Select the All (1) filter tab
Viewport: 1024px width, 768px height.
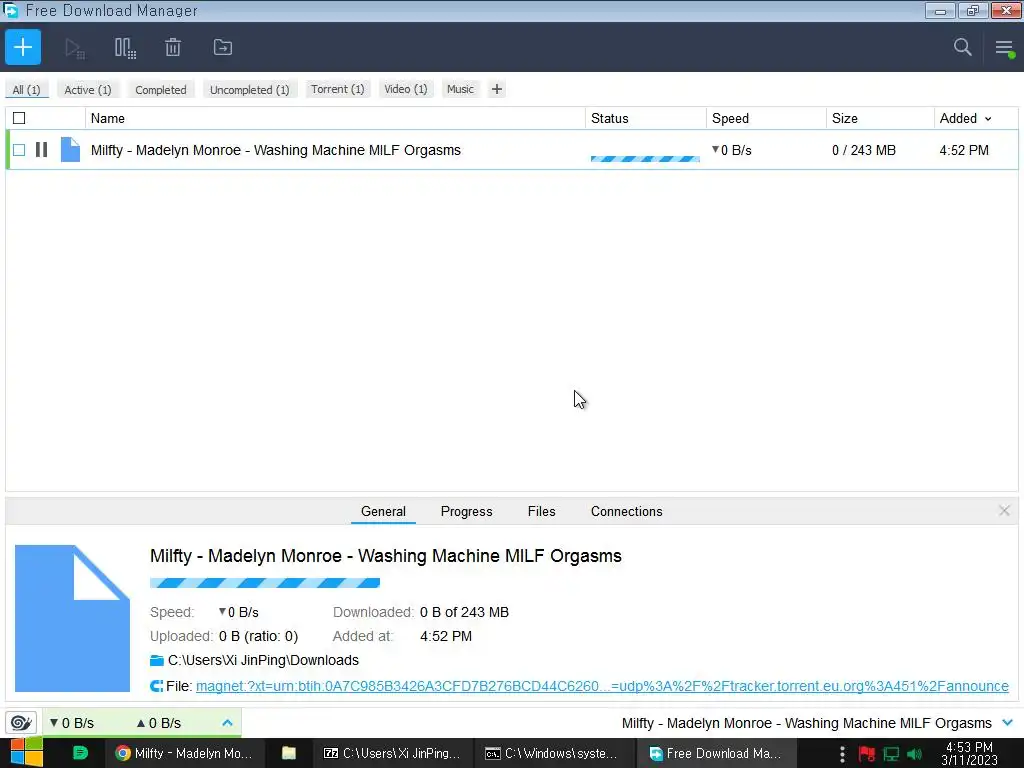26,89
